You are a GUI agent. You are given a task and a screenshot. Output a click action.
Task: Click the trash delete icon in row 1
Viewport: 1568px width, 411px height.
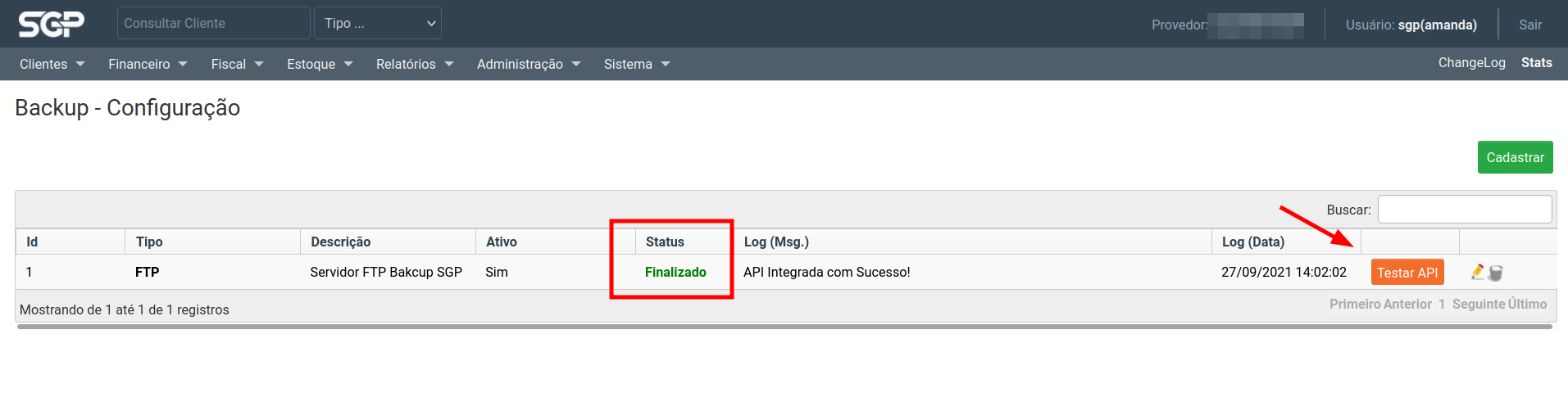[x=1496, y=273]
